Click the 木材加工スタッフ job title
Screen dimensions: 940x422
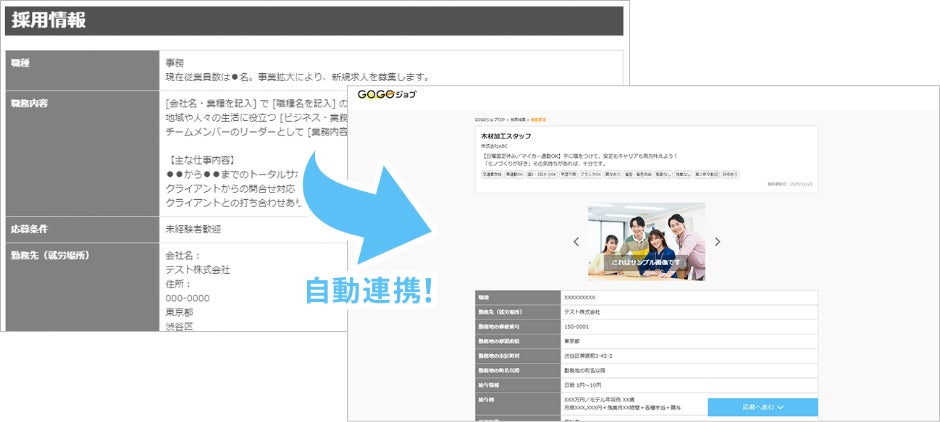tap(506, 137)
